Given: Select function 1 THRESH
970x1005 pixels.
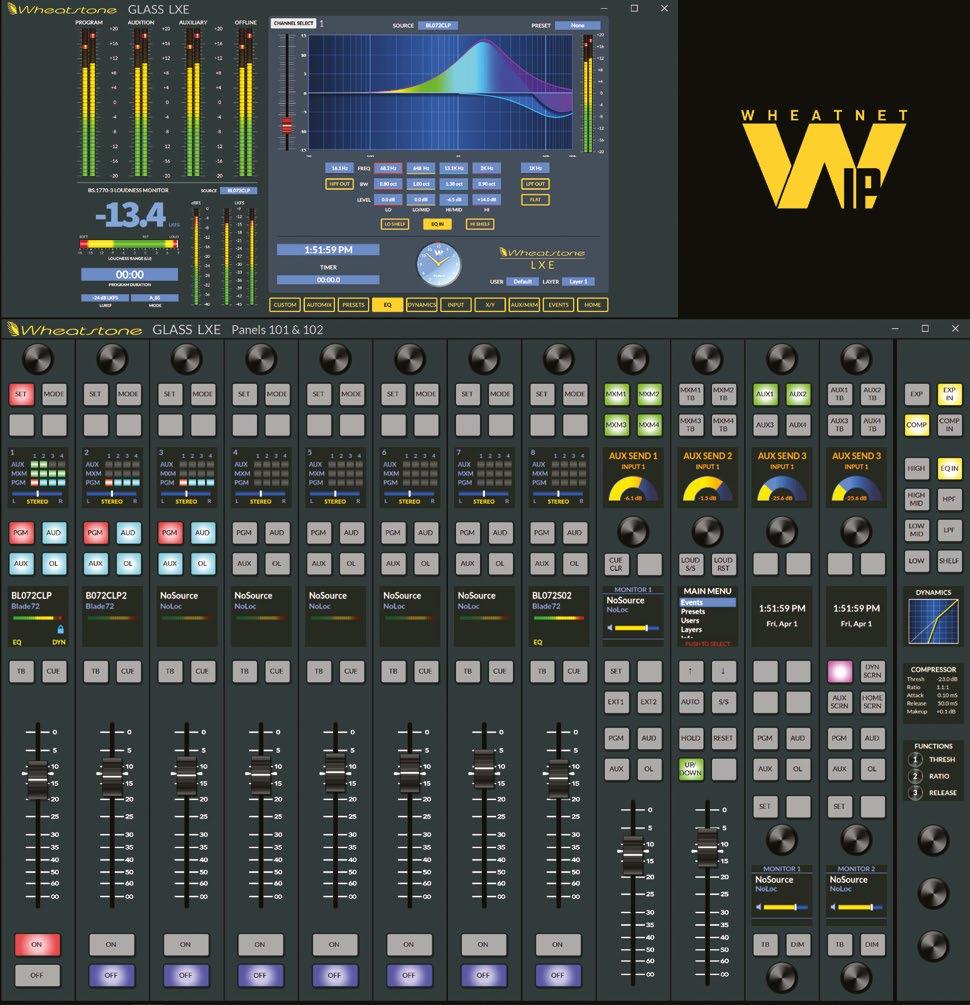Looking at the screenshot, I should click(933, 760).
